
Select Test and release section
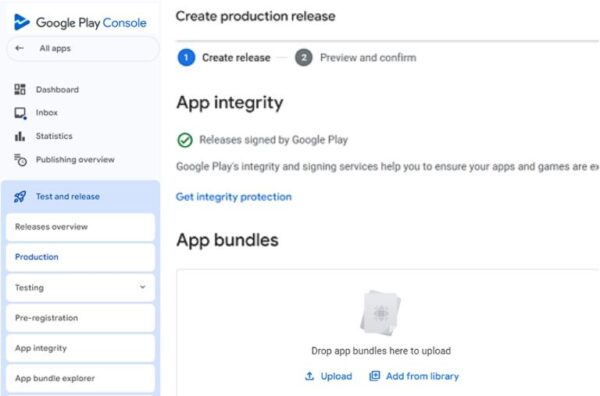[81, 197]
